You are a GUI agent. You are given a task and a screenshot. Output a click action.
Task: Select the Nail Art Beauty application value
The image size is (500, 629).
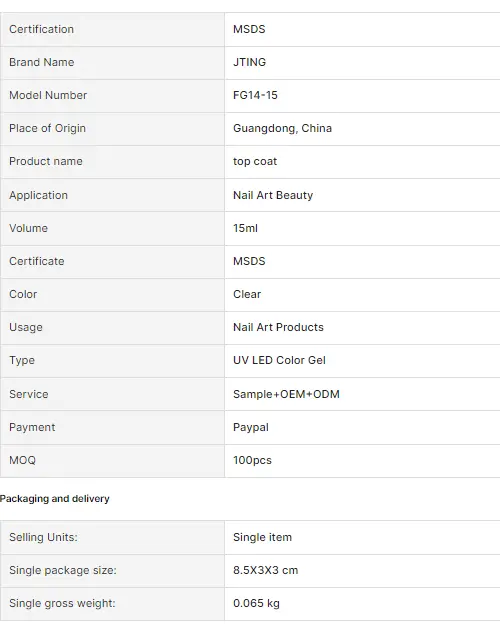coord(273,195)
